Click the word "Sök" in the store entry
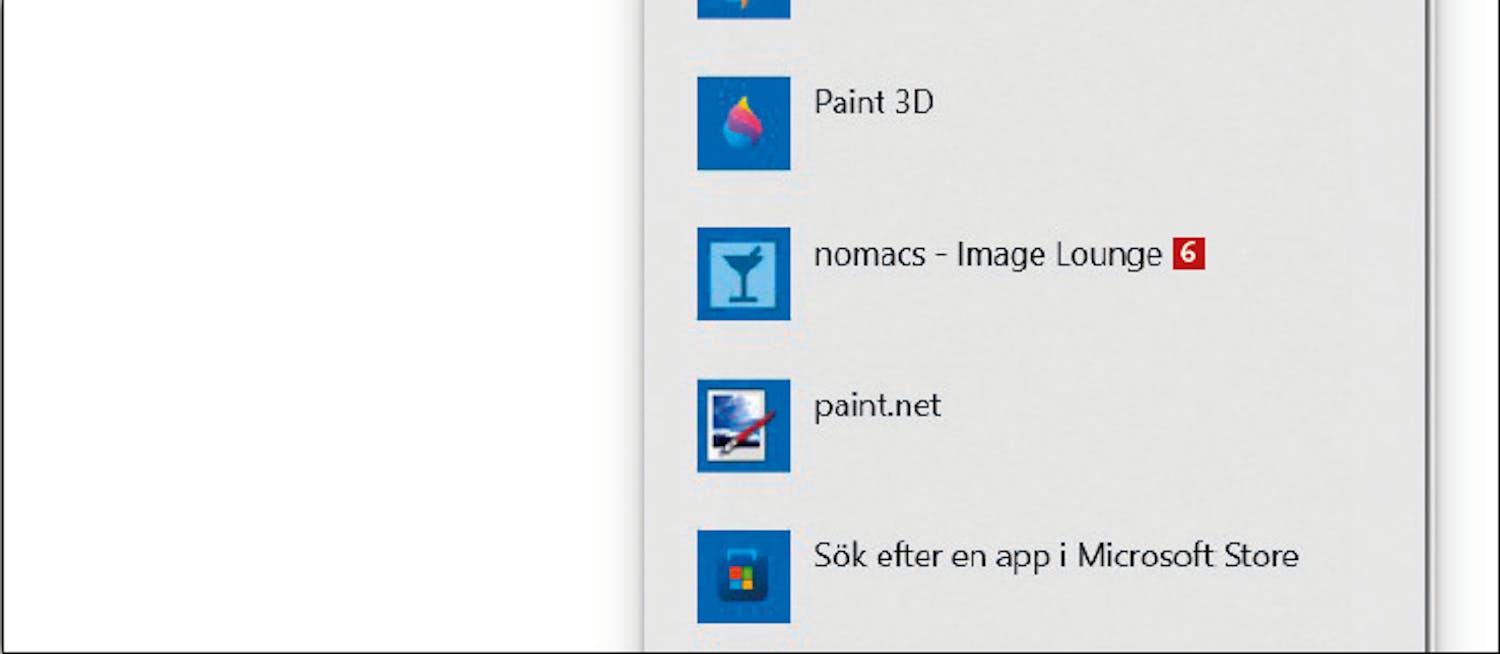 coord(837,556)
